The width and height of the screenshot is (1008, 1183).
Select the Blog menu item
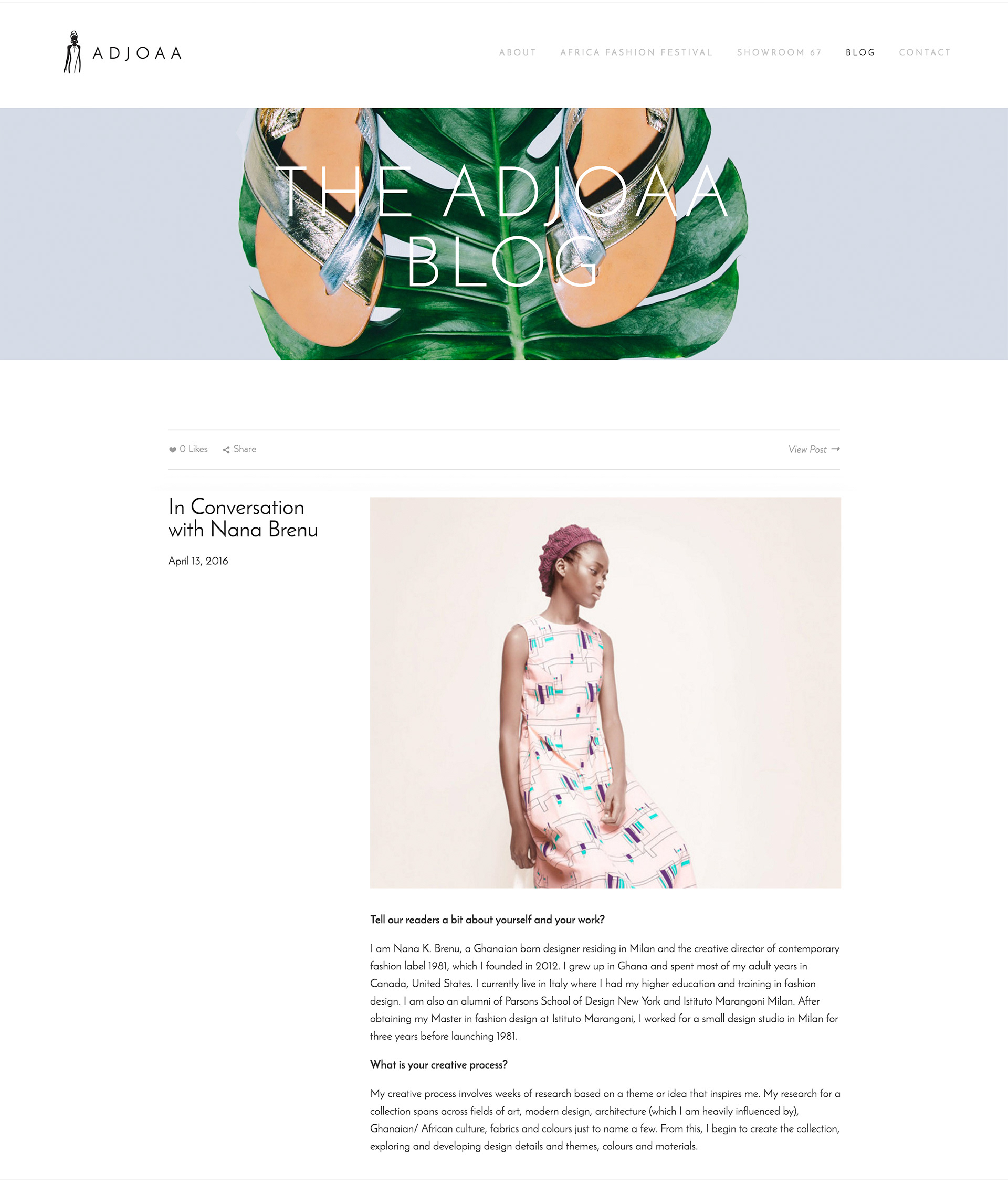coord(860,52)
